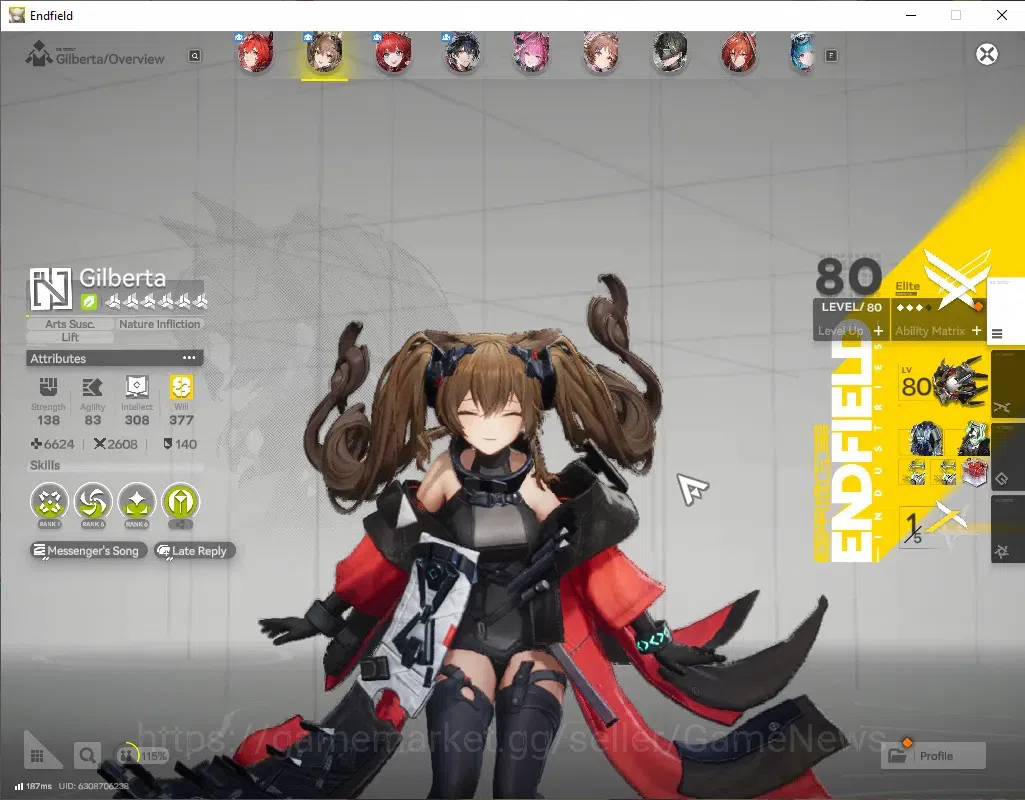Open Late Reply talent
Screen dimensions: 1025x800
pyautogui.click(x=193, y=551)
